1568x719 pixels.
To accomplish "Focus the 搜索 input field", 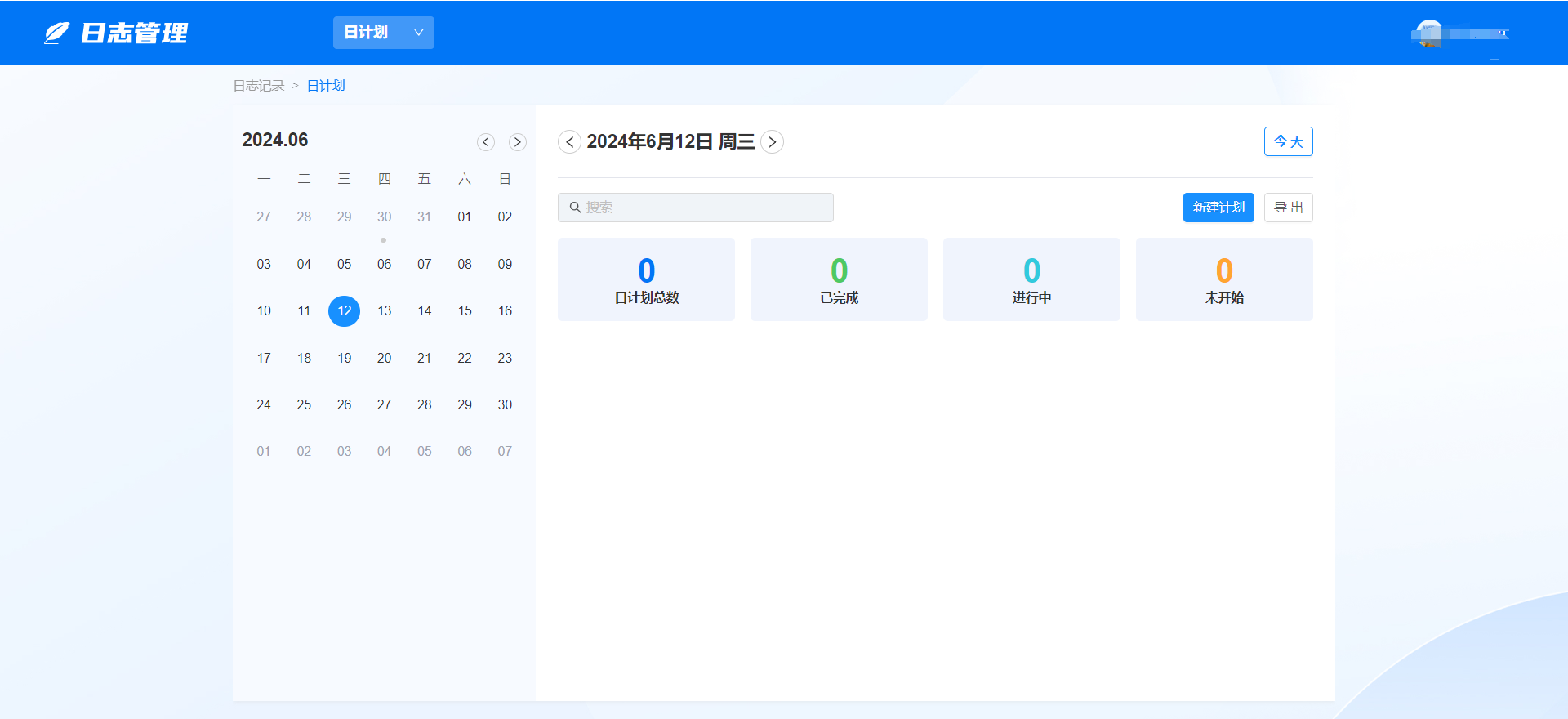I will pos(696,208).
